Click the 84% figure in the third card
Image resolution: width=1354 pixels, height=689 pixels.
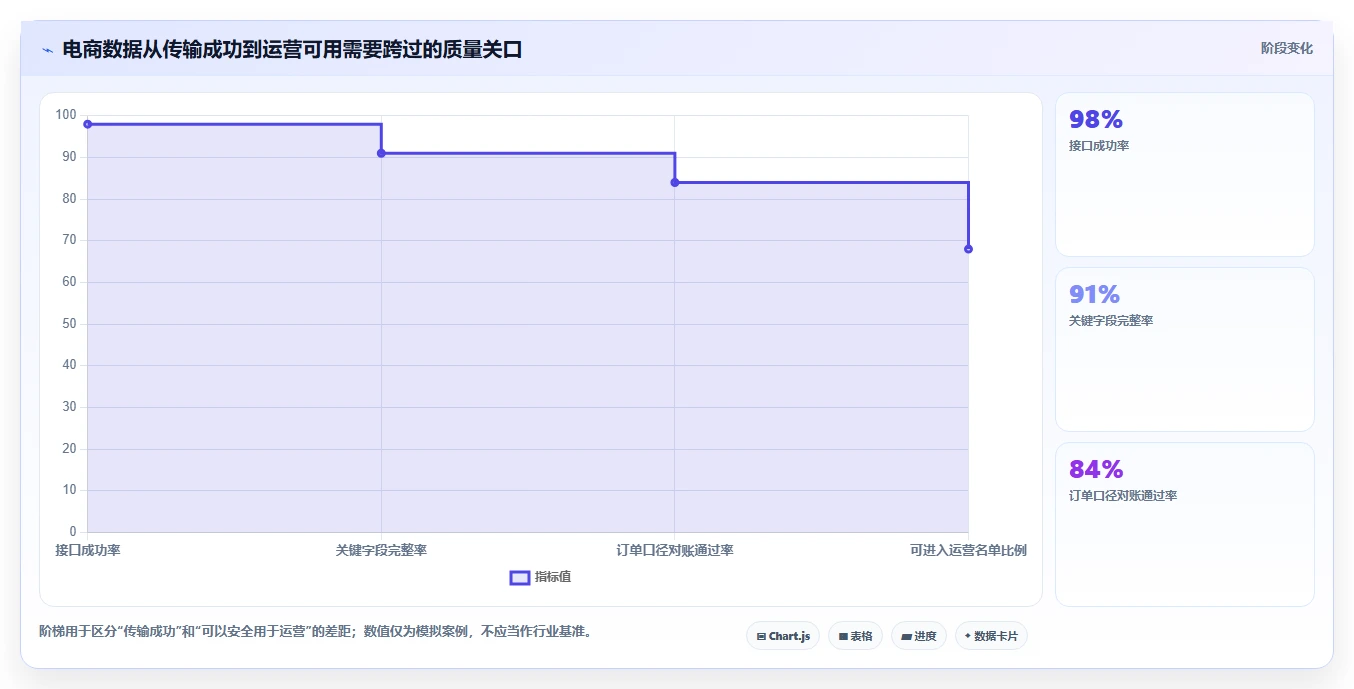tap(1096, 470)
